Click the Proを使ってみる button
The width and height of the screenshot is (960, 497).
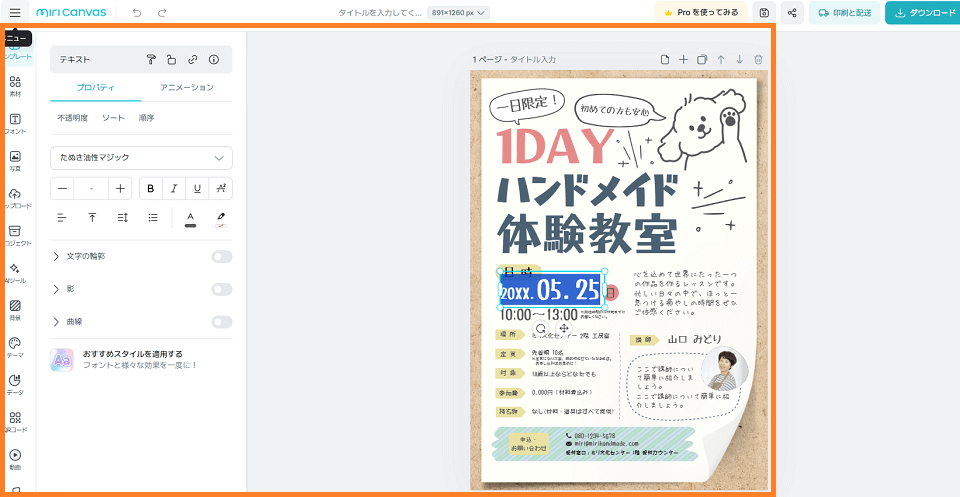[701, 12]
